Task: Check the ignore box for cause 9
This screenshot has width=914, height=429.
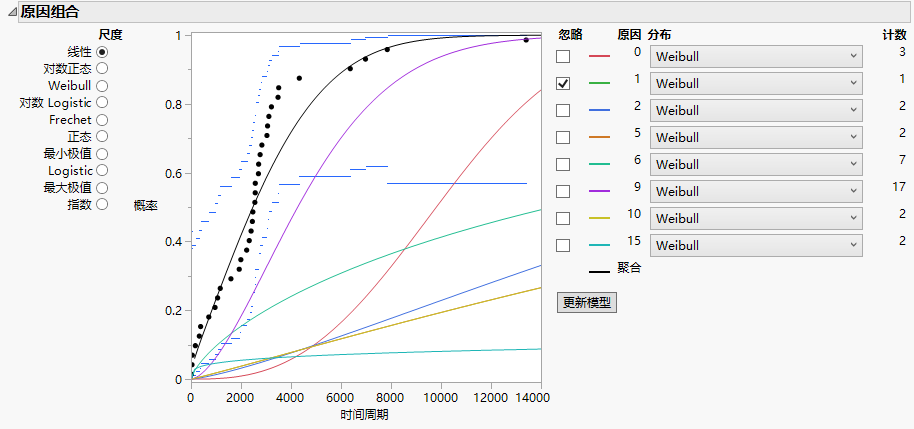Action: tap(563, 191)
